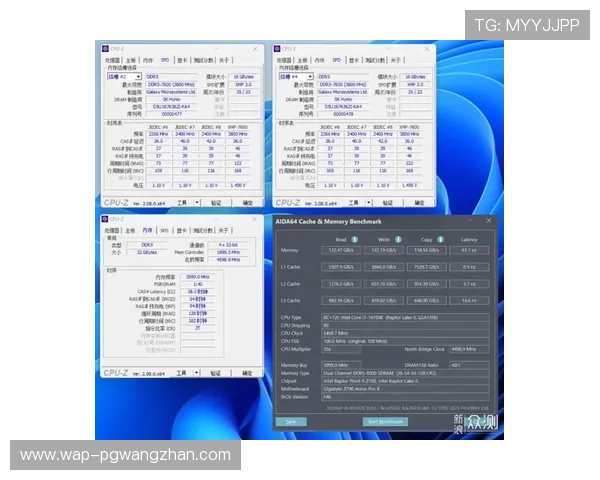Viewport: 600px width, 480px height.
Task: Click XMP-7600 column header in slot #2 window
Action: click(x=238, y=127)
